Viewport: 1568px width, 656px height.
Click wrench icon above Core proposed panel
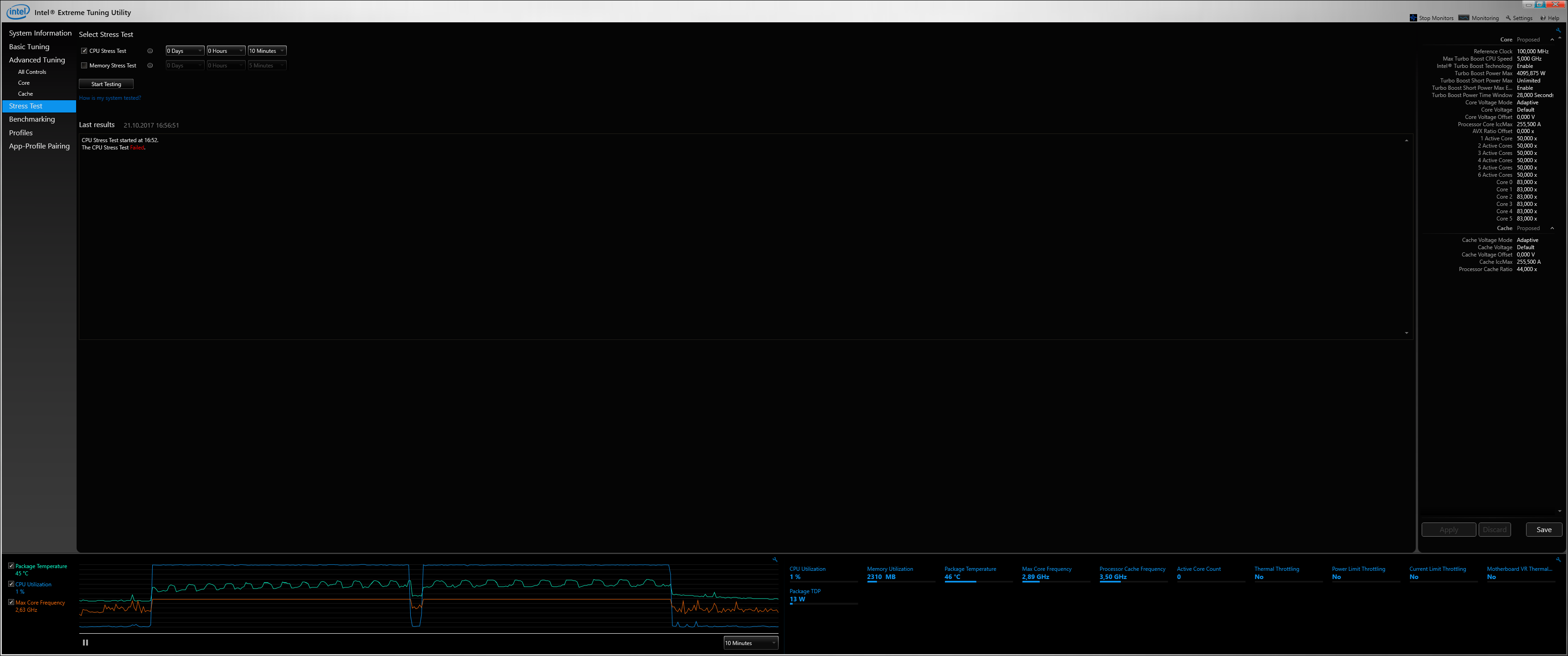[x=1558, y=30]
